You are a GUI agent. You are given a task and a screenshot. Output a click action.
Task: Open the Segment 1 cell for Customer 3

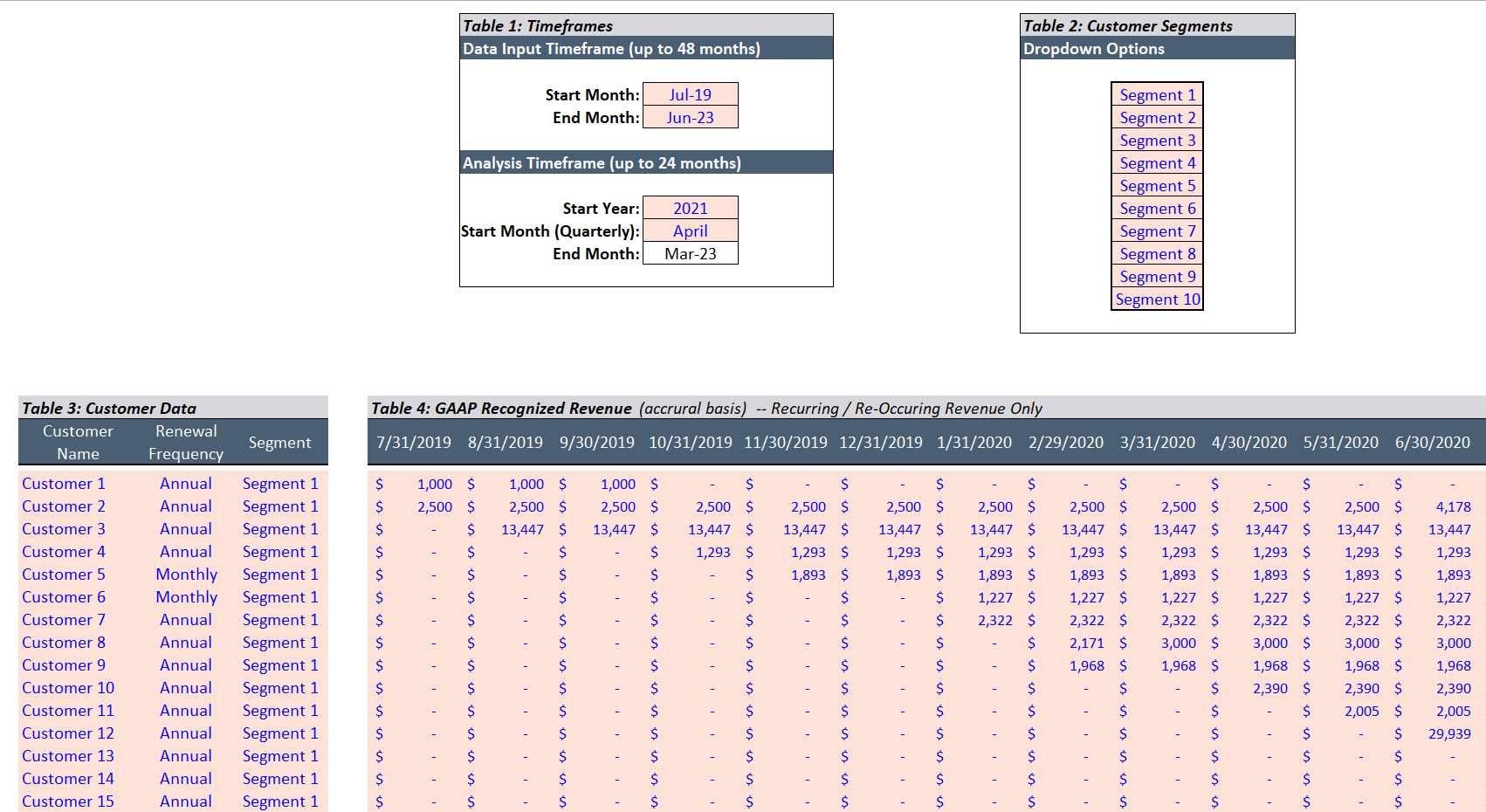pos(280,528)
